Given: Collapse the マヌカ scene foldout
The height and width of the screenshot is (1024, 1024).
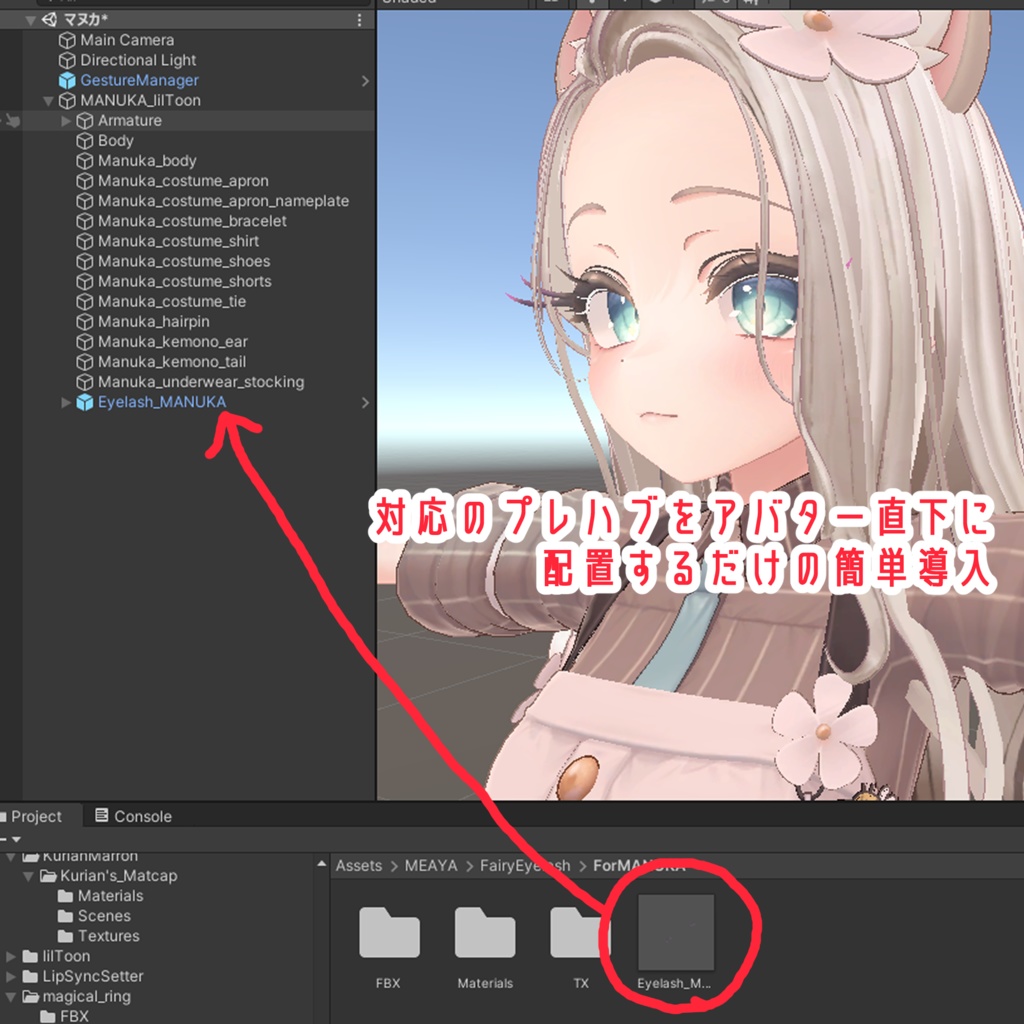Looking at the screenshot, I should pyautogui.click(x=30, y=20).
